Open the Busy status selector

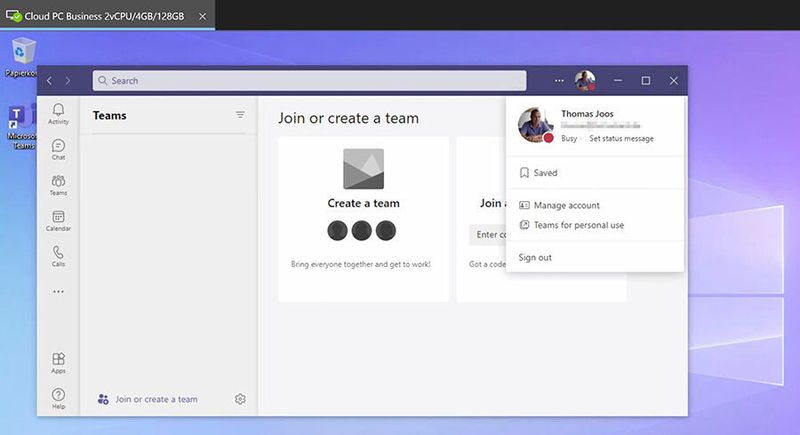click(569, 138)
